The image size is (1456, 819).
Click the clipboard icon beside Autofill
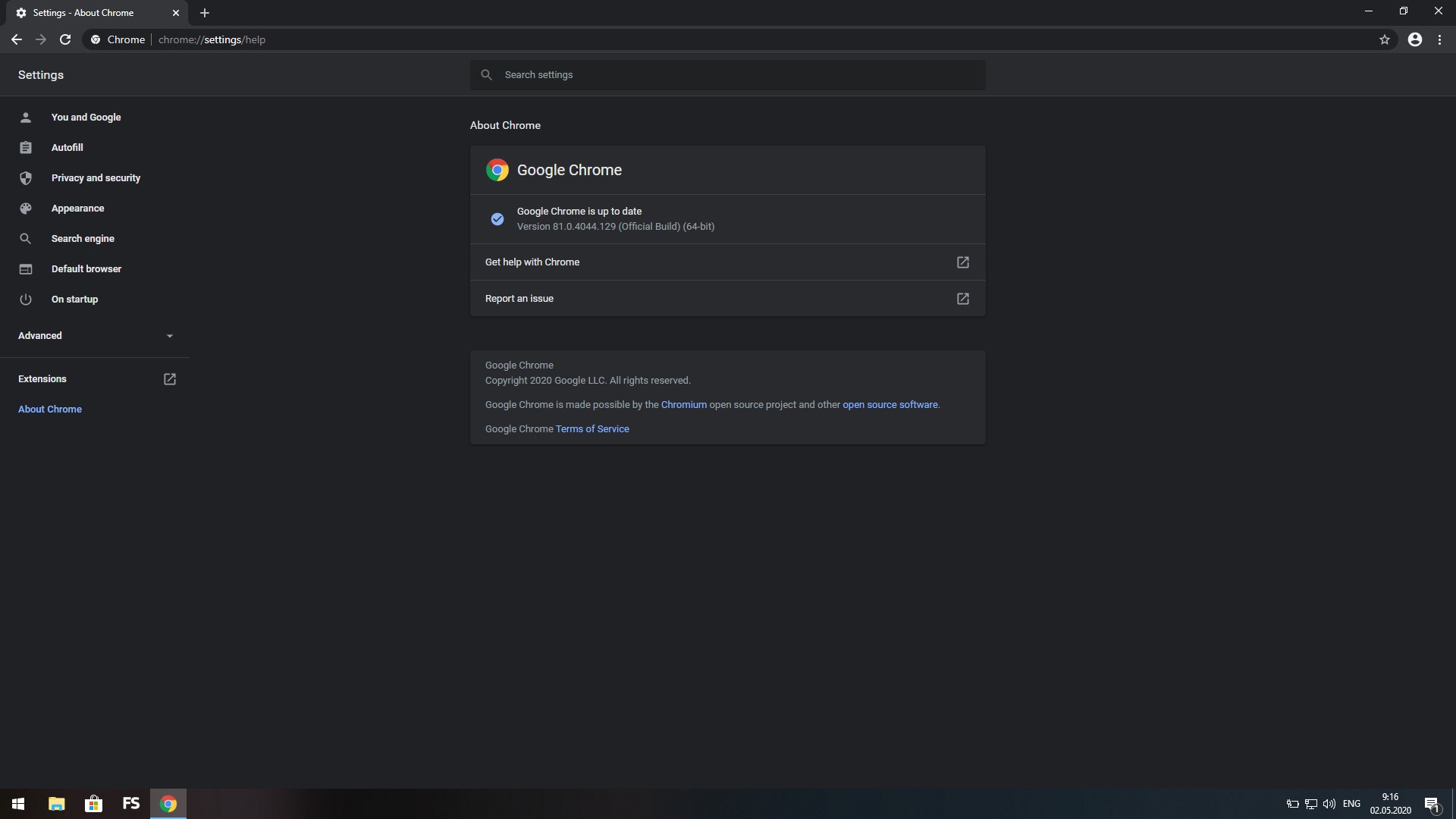[26, 147]
